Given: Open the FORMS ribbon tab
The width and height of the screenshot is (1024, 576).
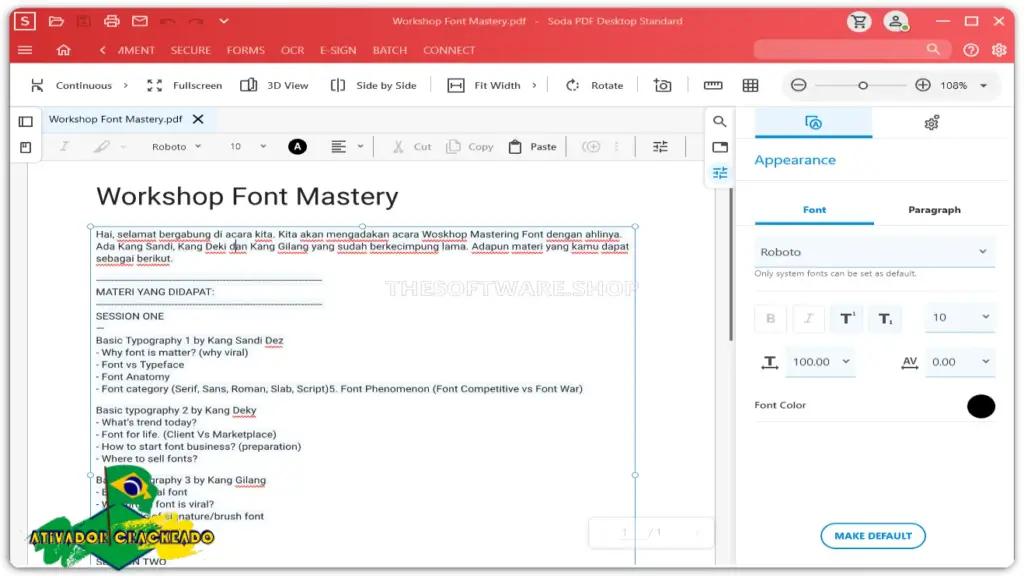Looking at the screenshot, I should point(246,50).
